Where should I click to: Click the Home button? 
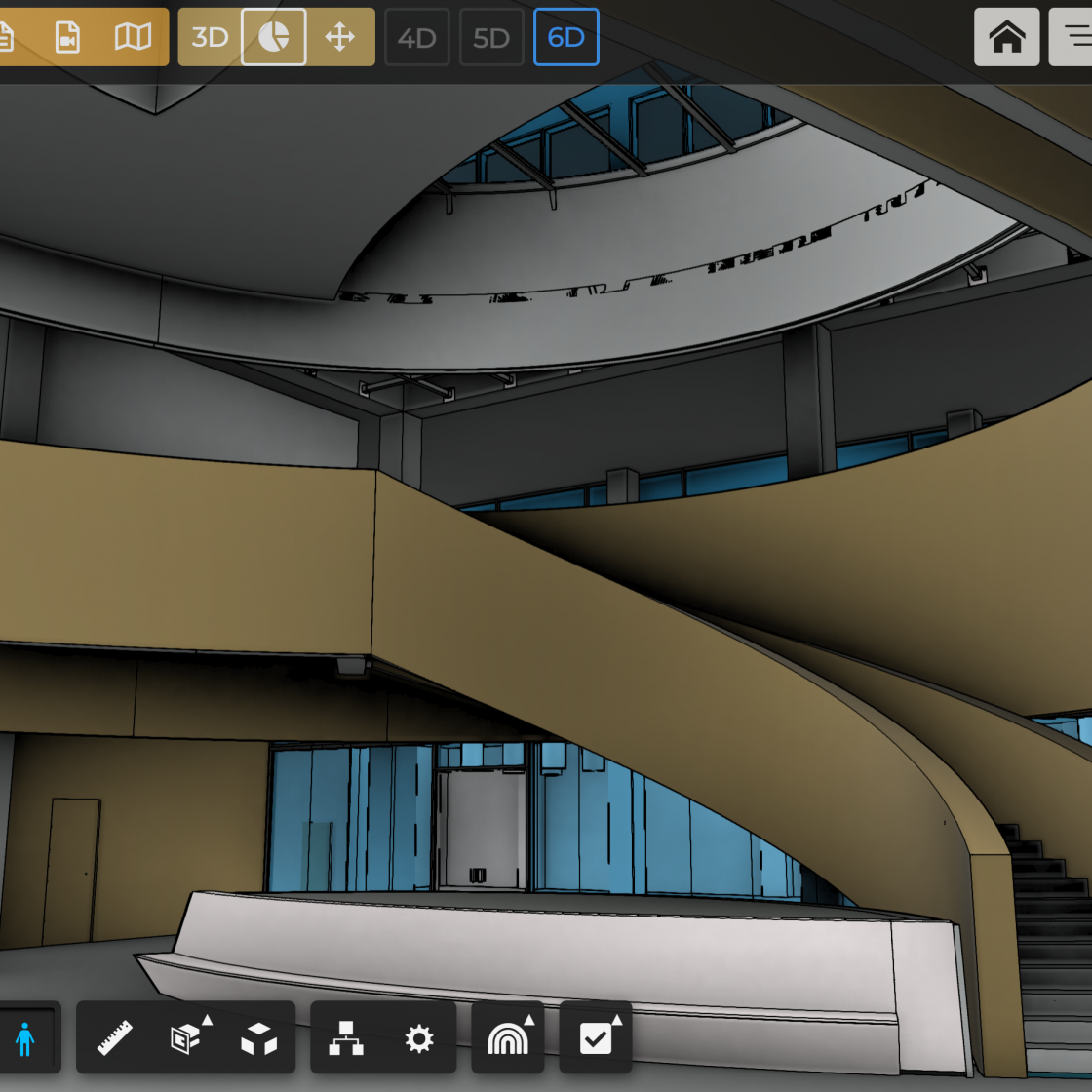[x=1007, y=36]
